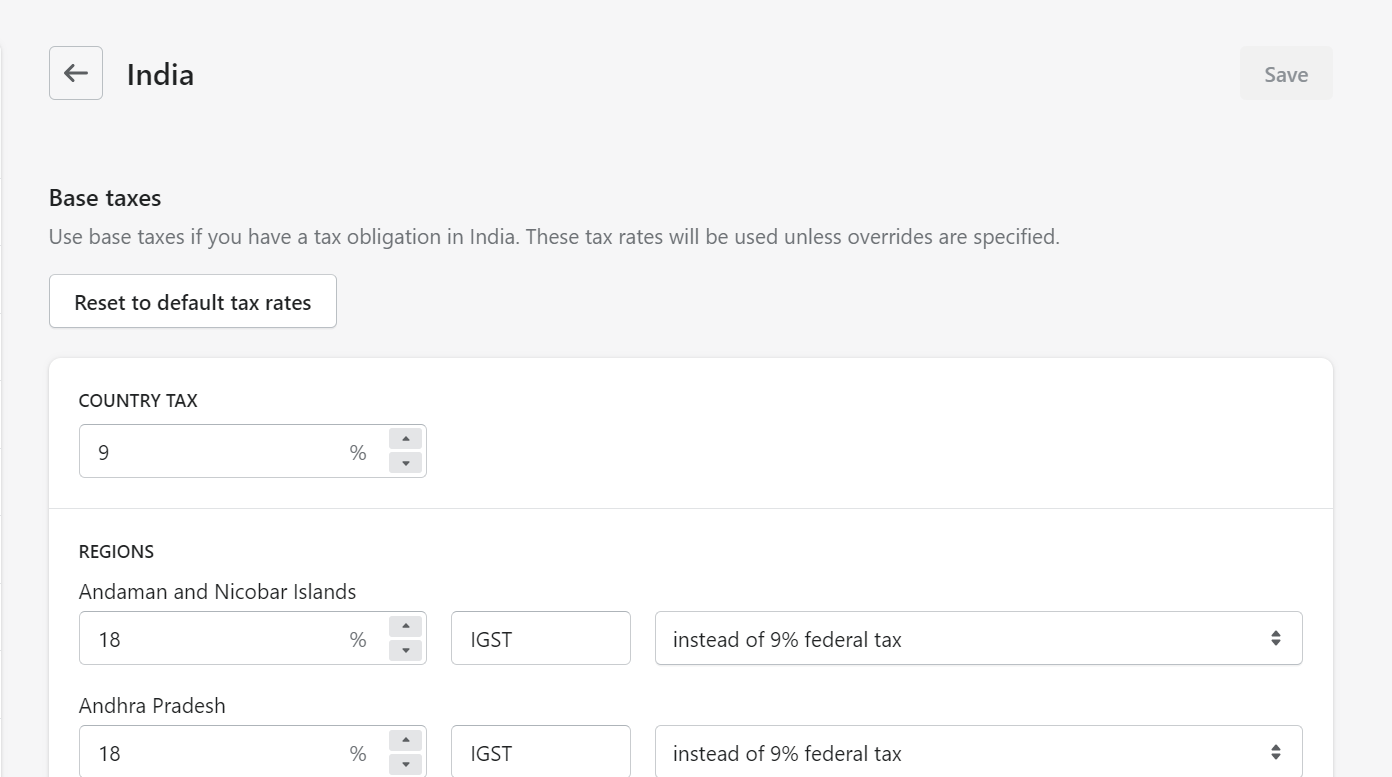
Task: Open Andaman and Nicobar Islands tax type dropdown
Action: 960,638
